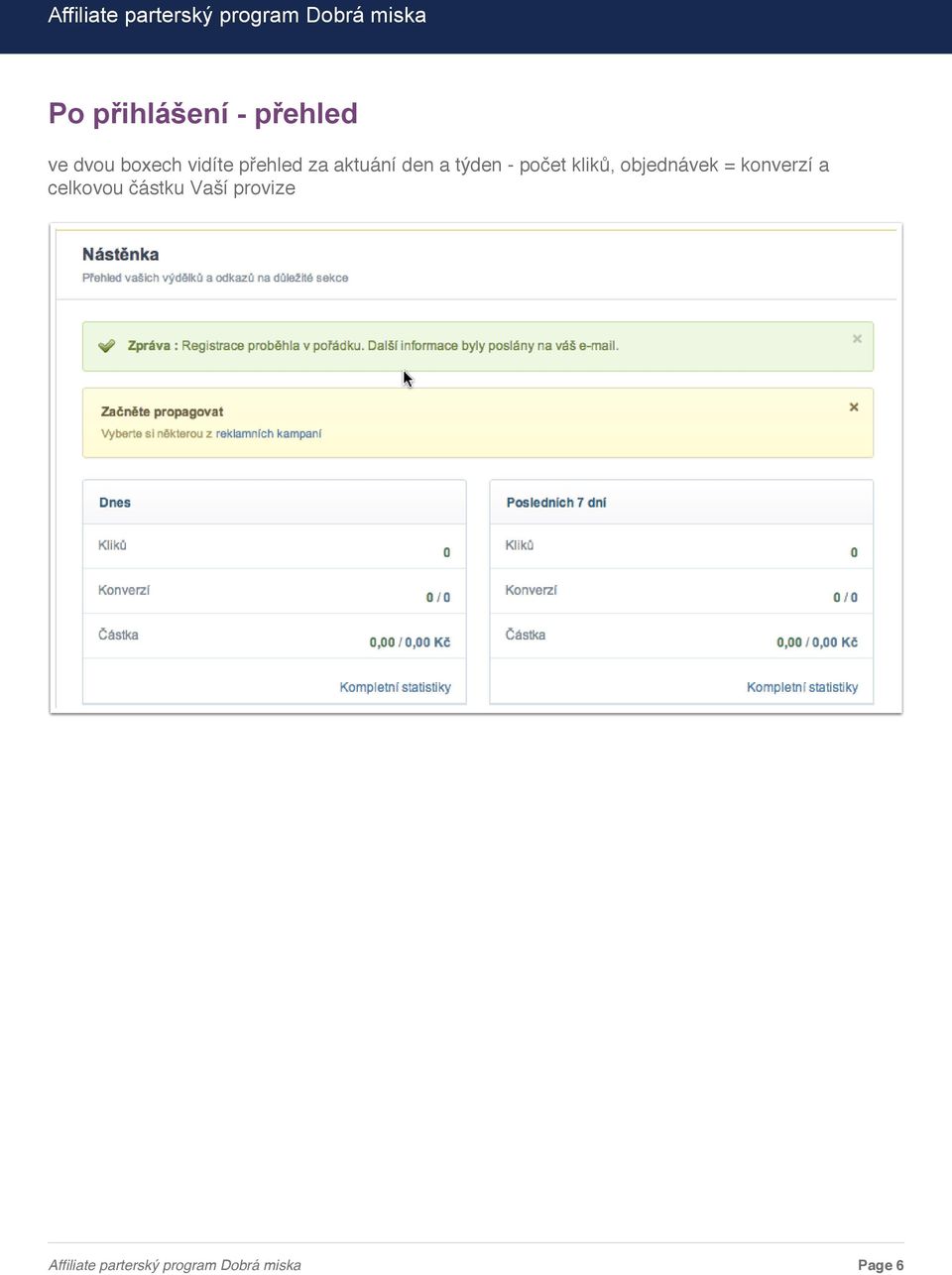Click the Začněte propagovat title
Viewport: 952px width, 1275px height.
point(162,411)
